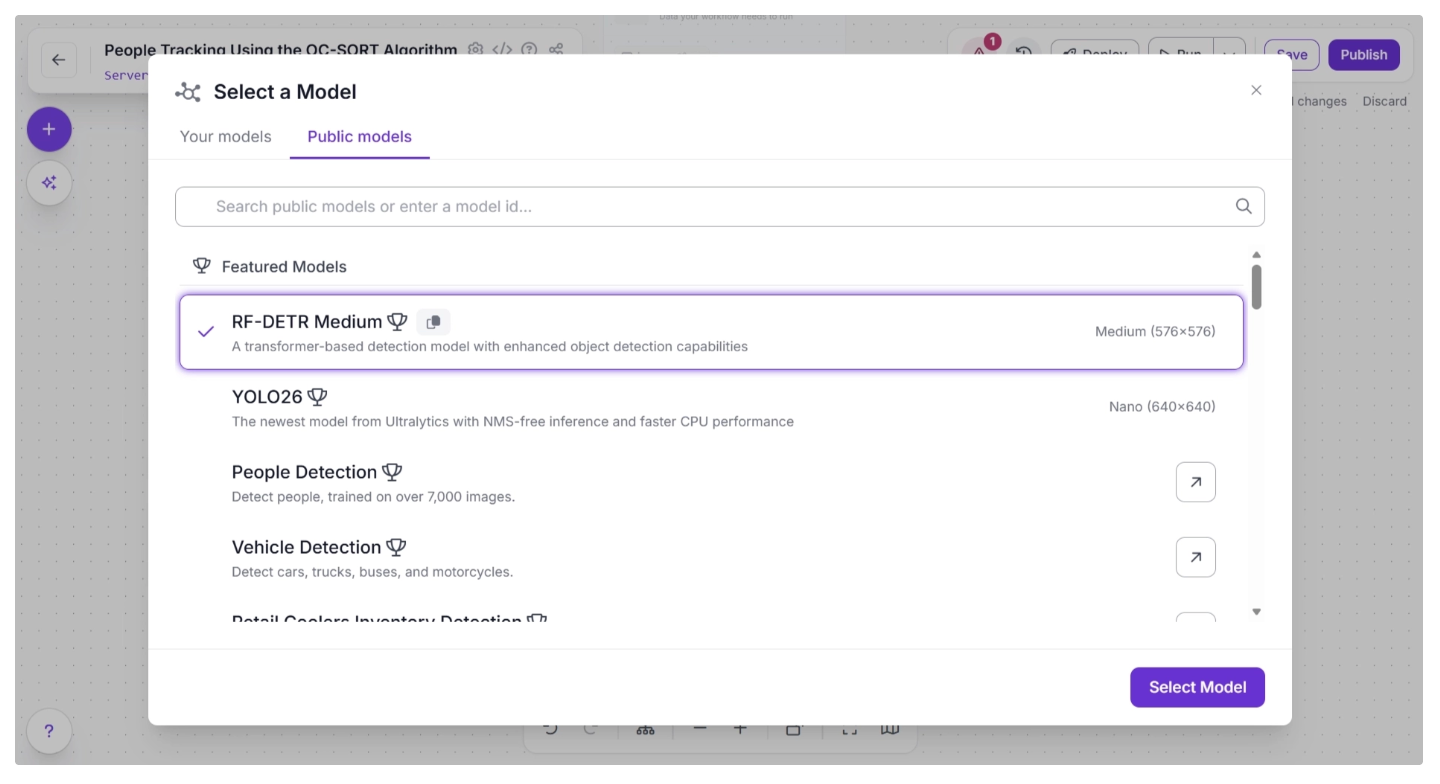Open the Medium (576×576) size option
Screen dimensions: 1440x784
click(x=1155, y=331)
